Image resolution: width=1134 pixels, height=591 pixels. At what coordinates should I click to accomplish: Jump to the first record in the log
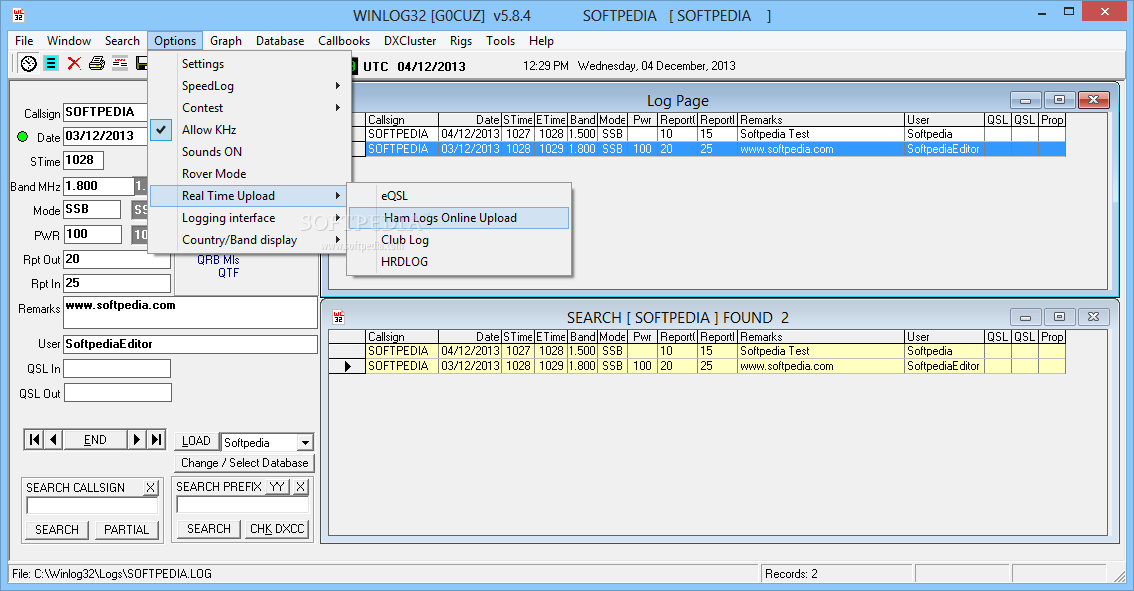point(34,440)
